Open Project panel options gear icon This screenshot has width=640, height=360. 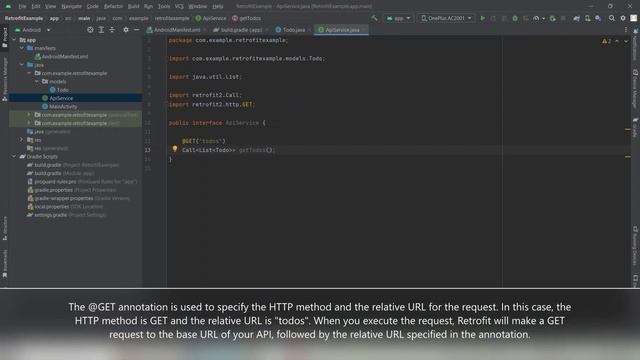coord(126,30)
